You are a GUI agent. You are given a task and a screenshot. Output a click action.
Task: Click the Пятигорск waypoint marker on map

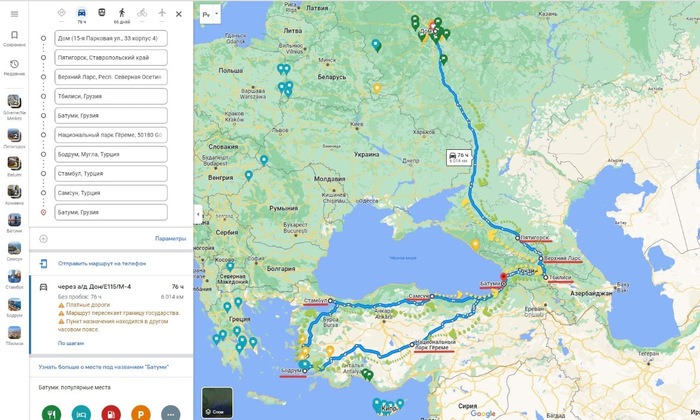pyautogui.click(x=517, y=238)
